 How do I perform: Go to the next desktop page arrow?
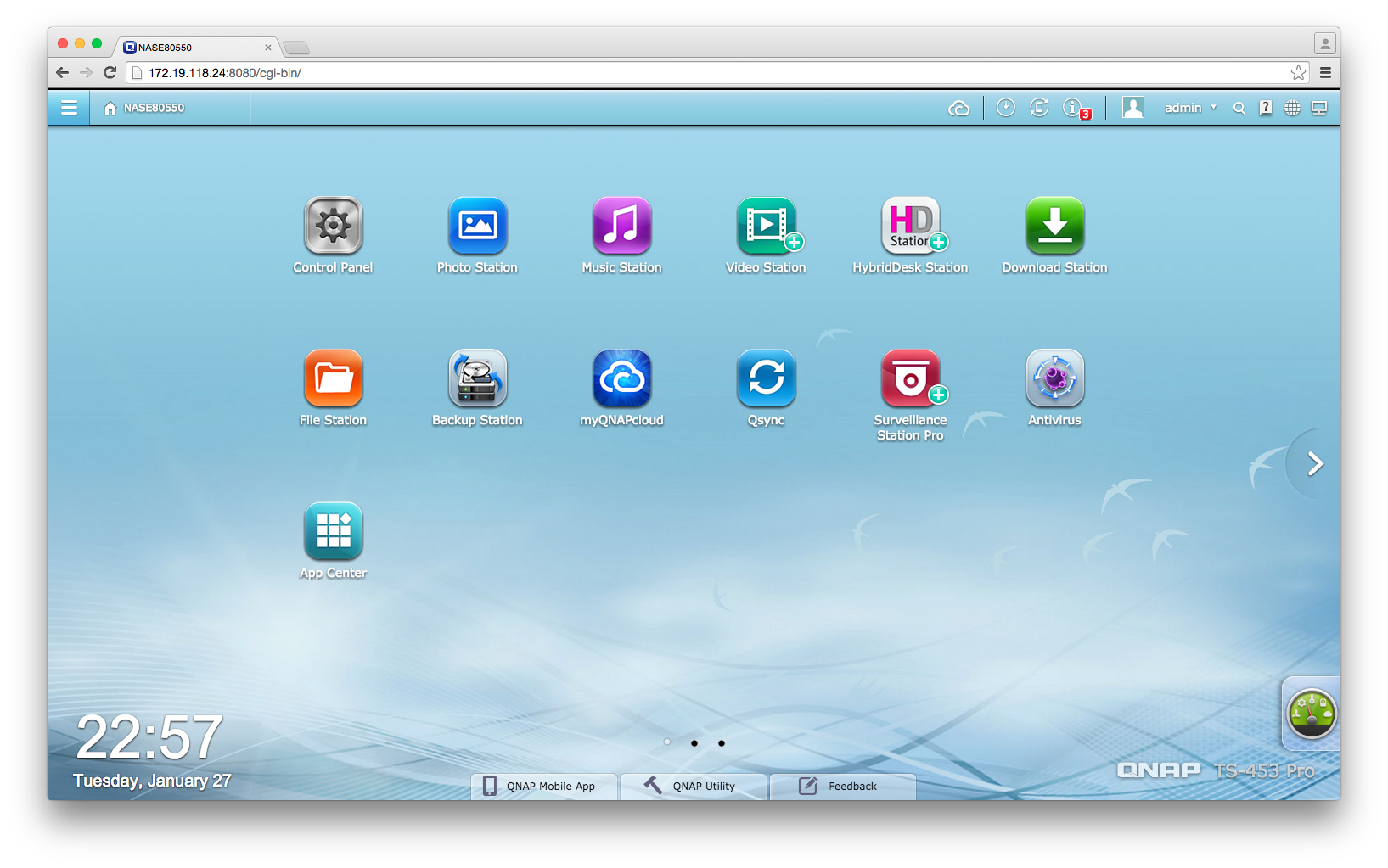point(1315,463)
